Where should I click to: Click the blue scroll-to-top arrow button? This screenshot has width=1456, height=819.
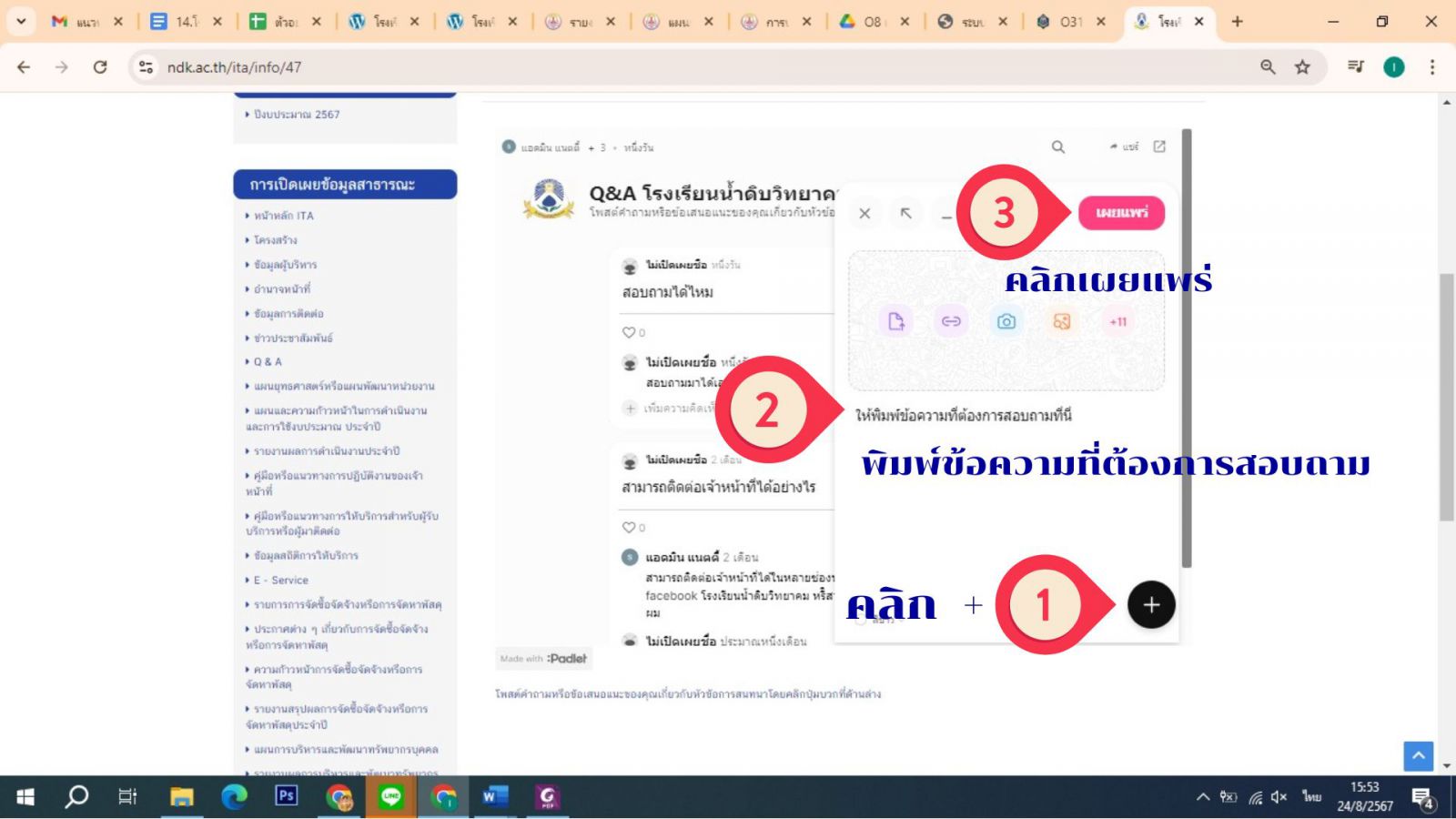[1418, 755]
